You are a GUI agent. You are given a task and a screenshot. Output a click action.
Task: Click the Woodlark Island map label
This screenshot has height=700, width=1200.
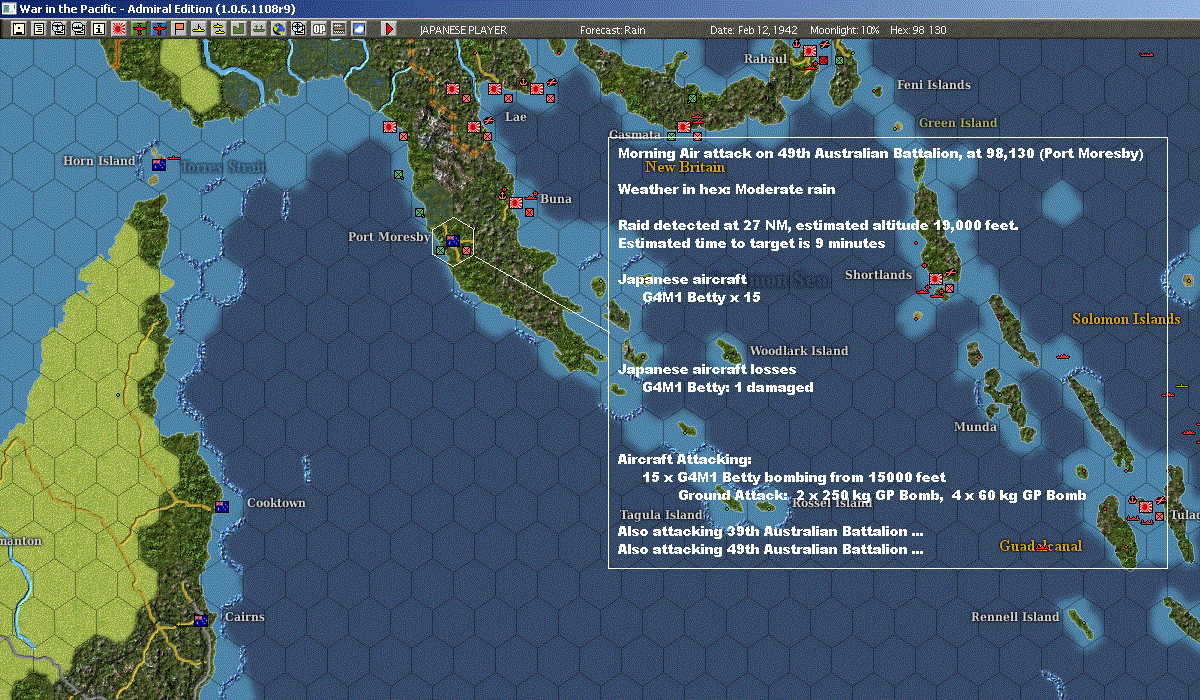pyautogui.click(x=799, y=351)
